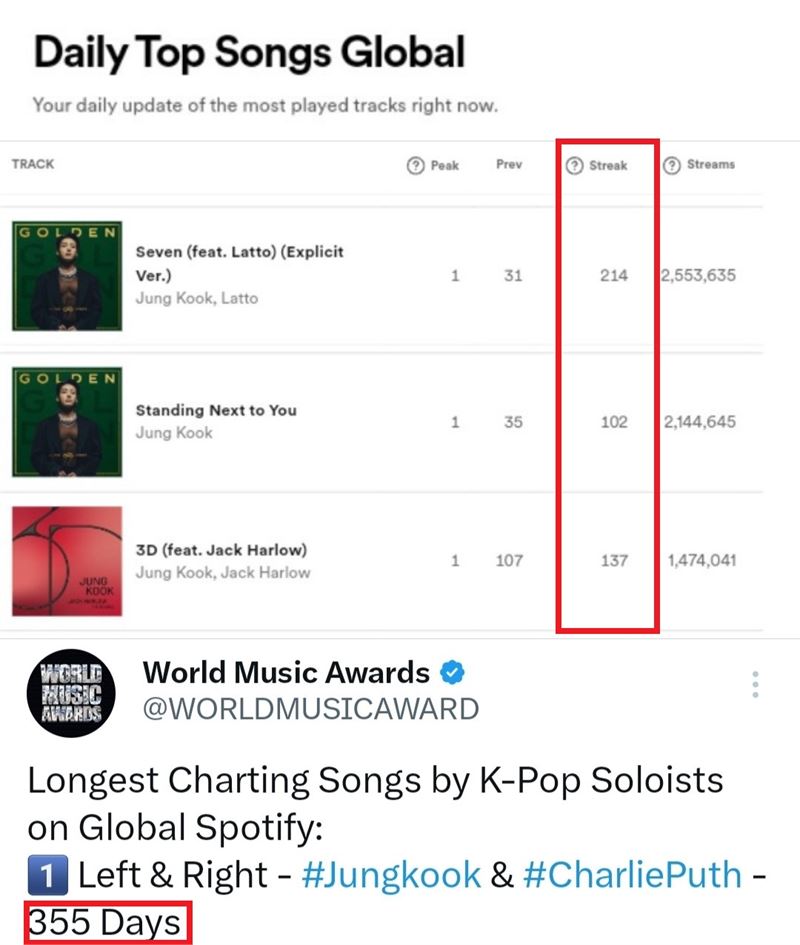Click the Streak column help icon
Viewport: 800px width, 945px height.
[574, 165]
